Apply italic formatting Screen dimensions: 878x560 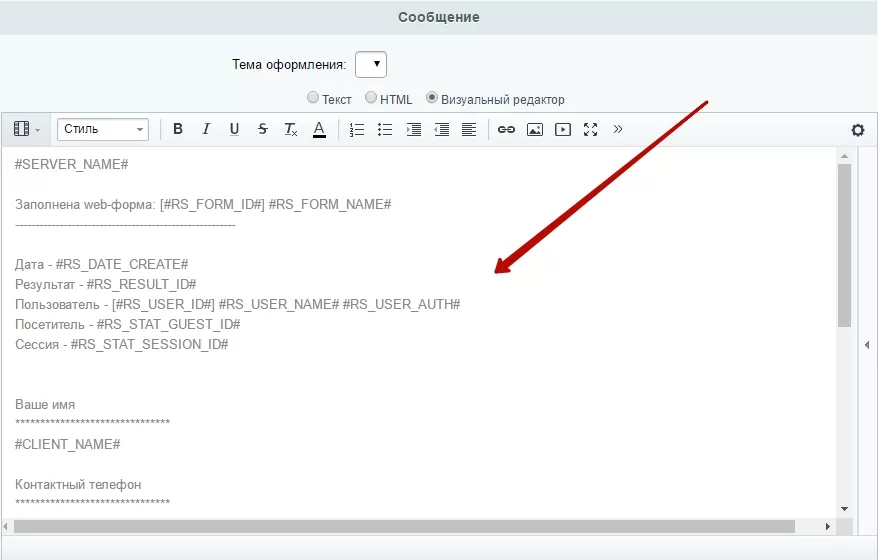coord(206,129)
